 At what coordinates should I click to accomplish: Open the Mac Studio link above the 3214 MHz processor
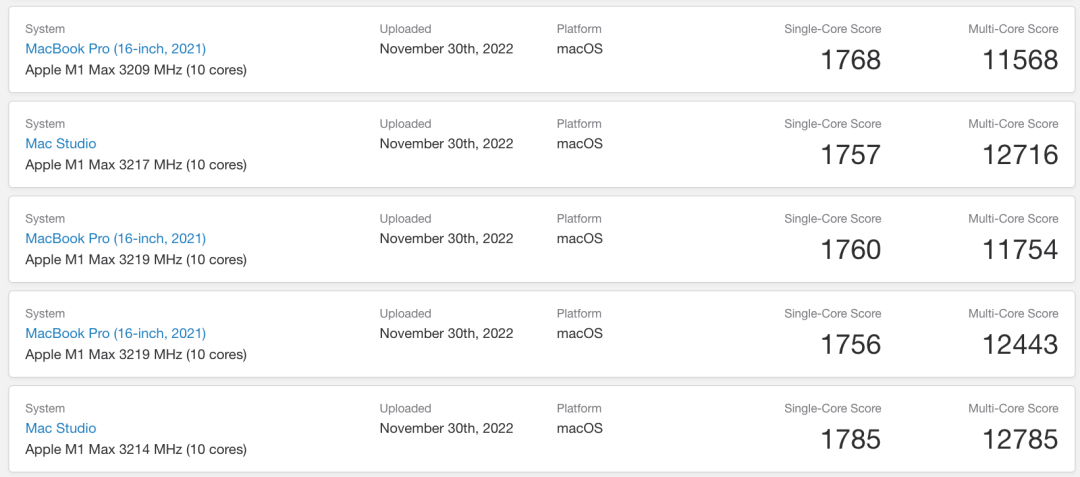coord(61,429)
